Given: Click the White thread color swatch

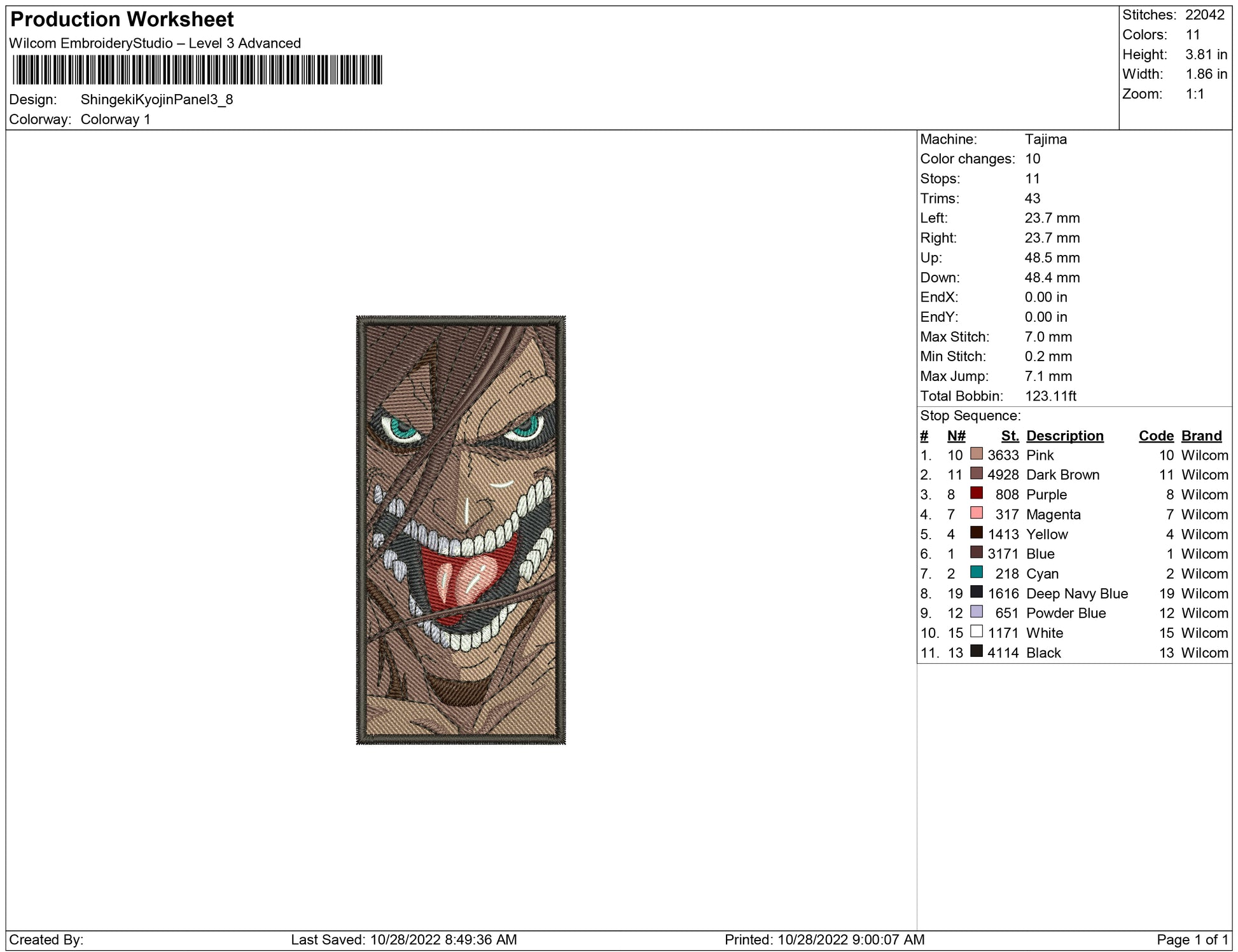Looking at the screenshot, I should [976, 631].
